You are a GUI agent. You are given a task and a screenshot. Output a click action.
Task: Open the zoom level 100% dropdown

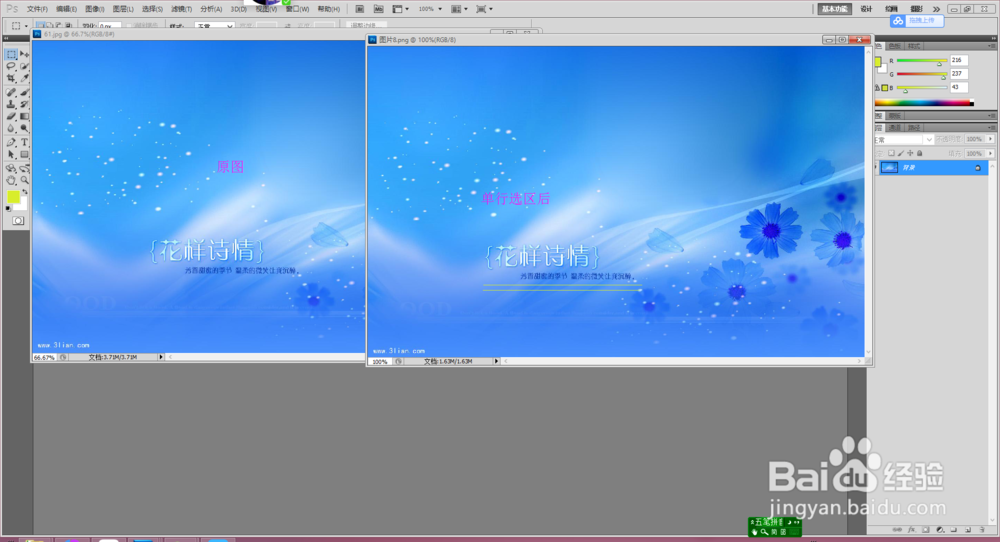tap(430, 9)
